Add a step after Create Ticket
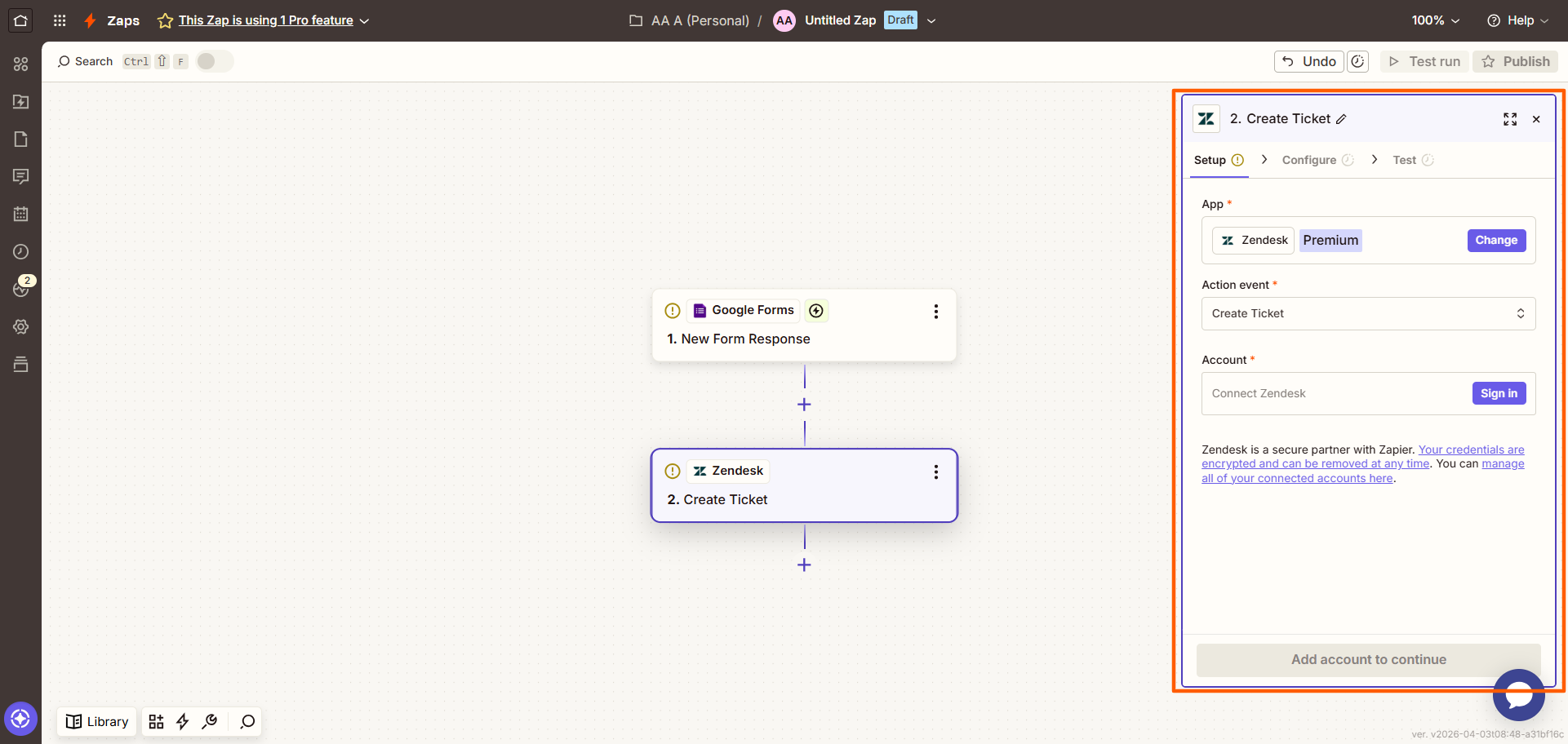Screen dimensions: 1568x744 pos(804,565)
